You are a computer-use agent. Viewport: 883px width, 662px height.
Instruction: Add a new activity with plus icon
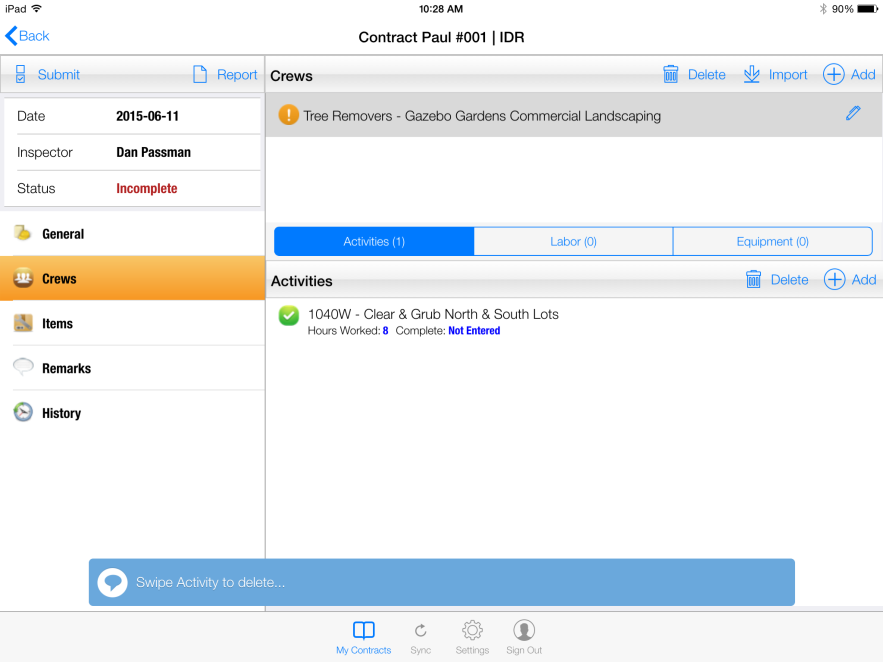834,280
